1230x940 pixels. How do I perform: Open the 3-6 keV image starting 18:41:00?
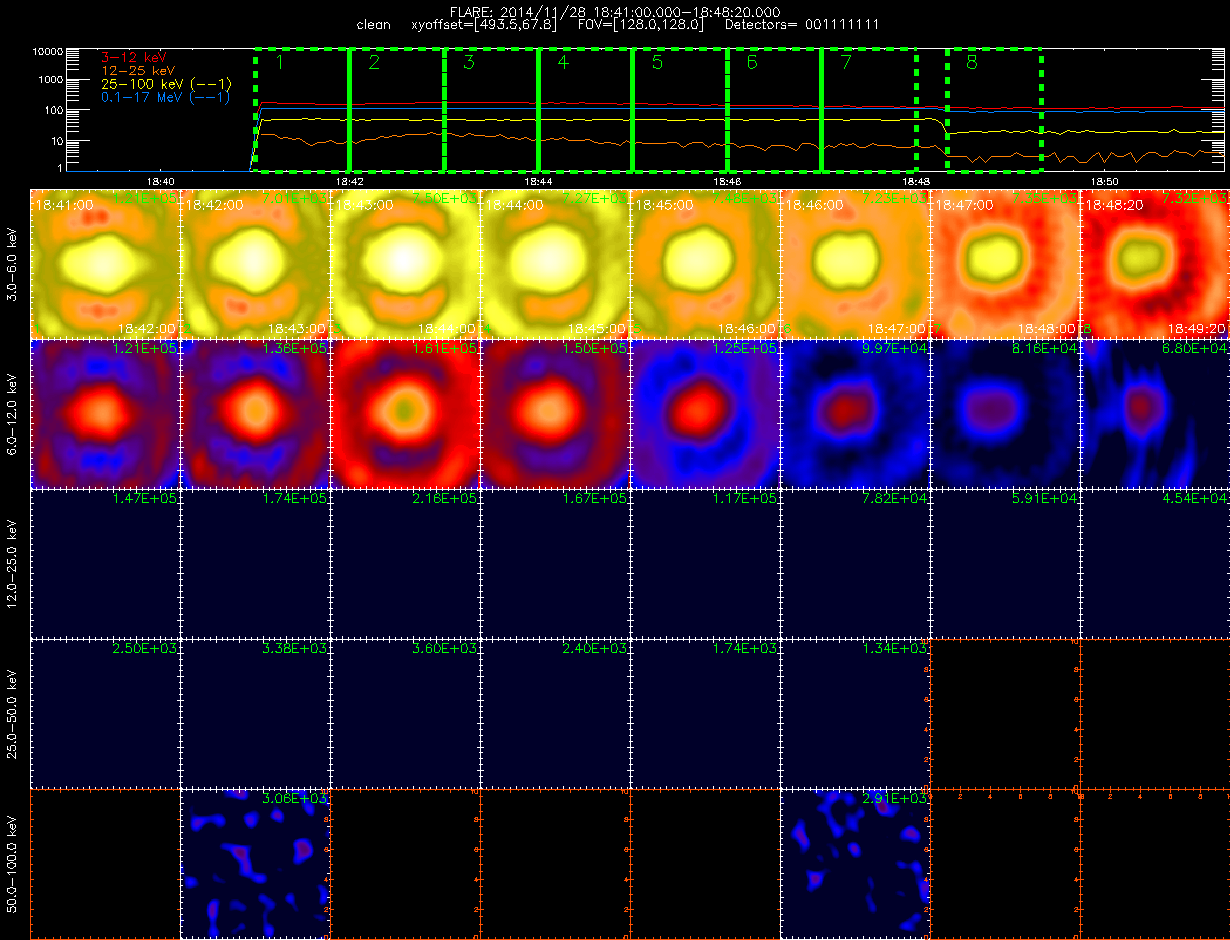[x=106, y=264]
